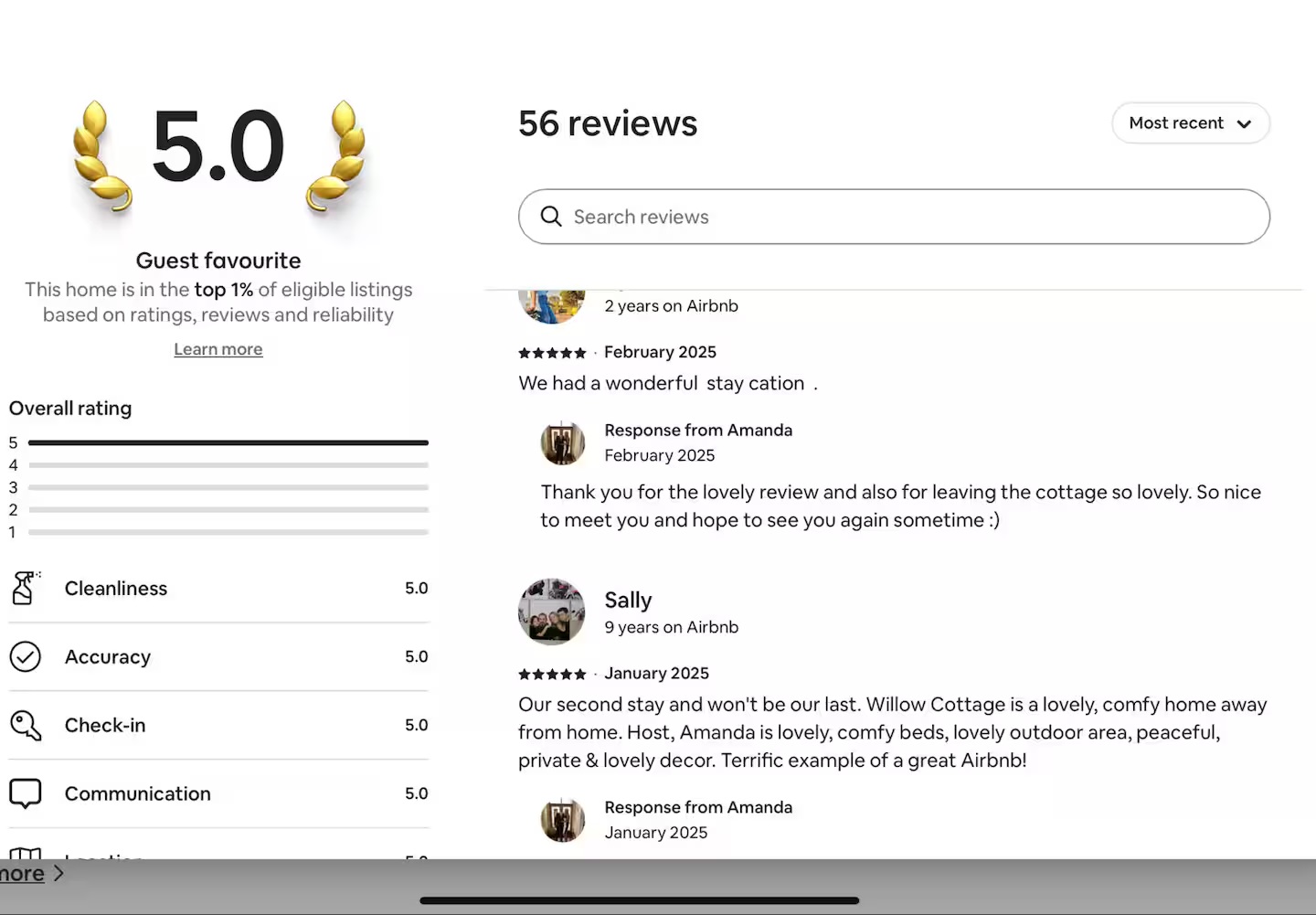Click Sally's reviewer name
The width and height of the screenshot is (1316, 915).
pyautogui.click(x=628, y=600)
